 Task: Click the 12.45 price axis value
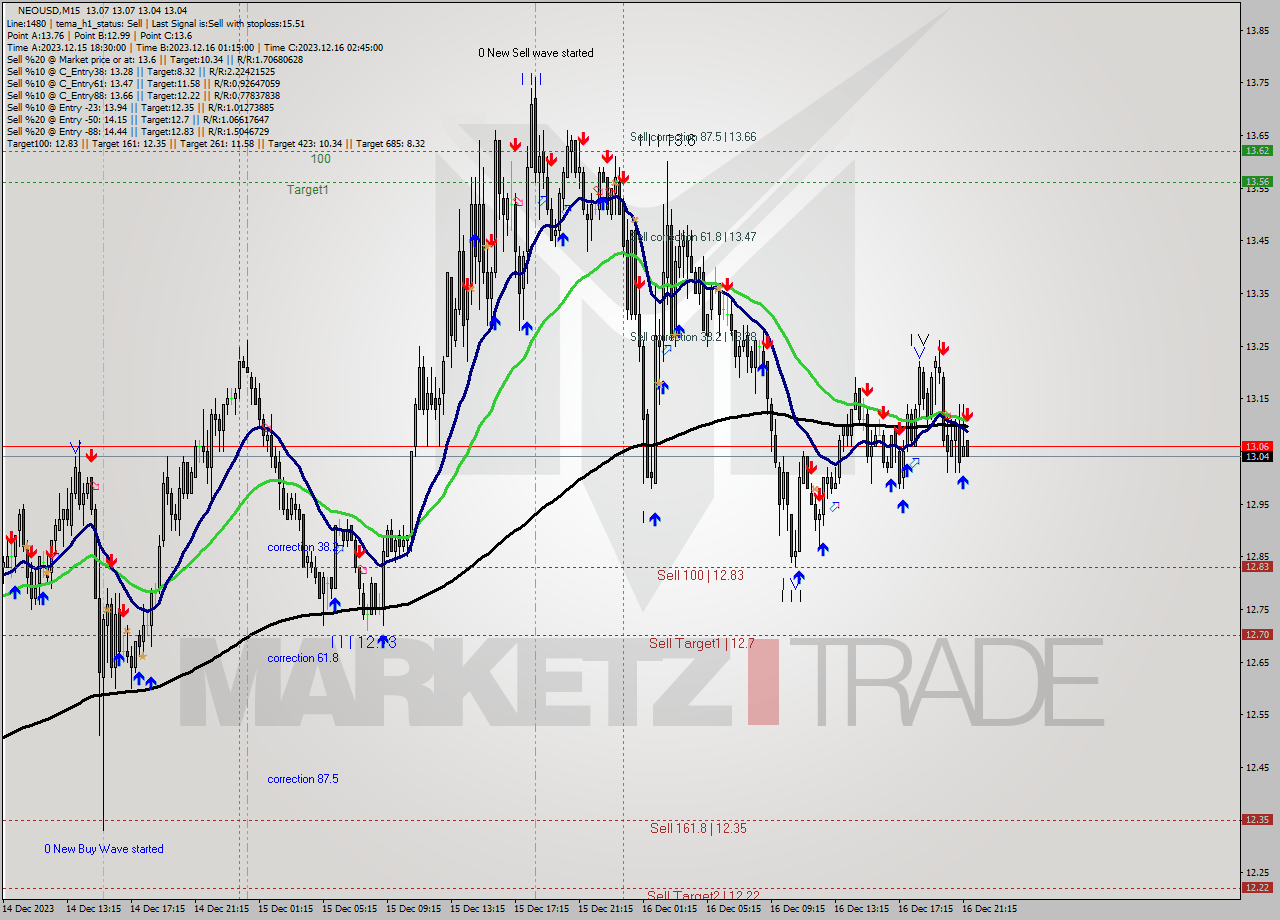(x=1257, y=768)
